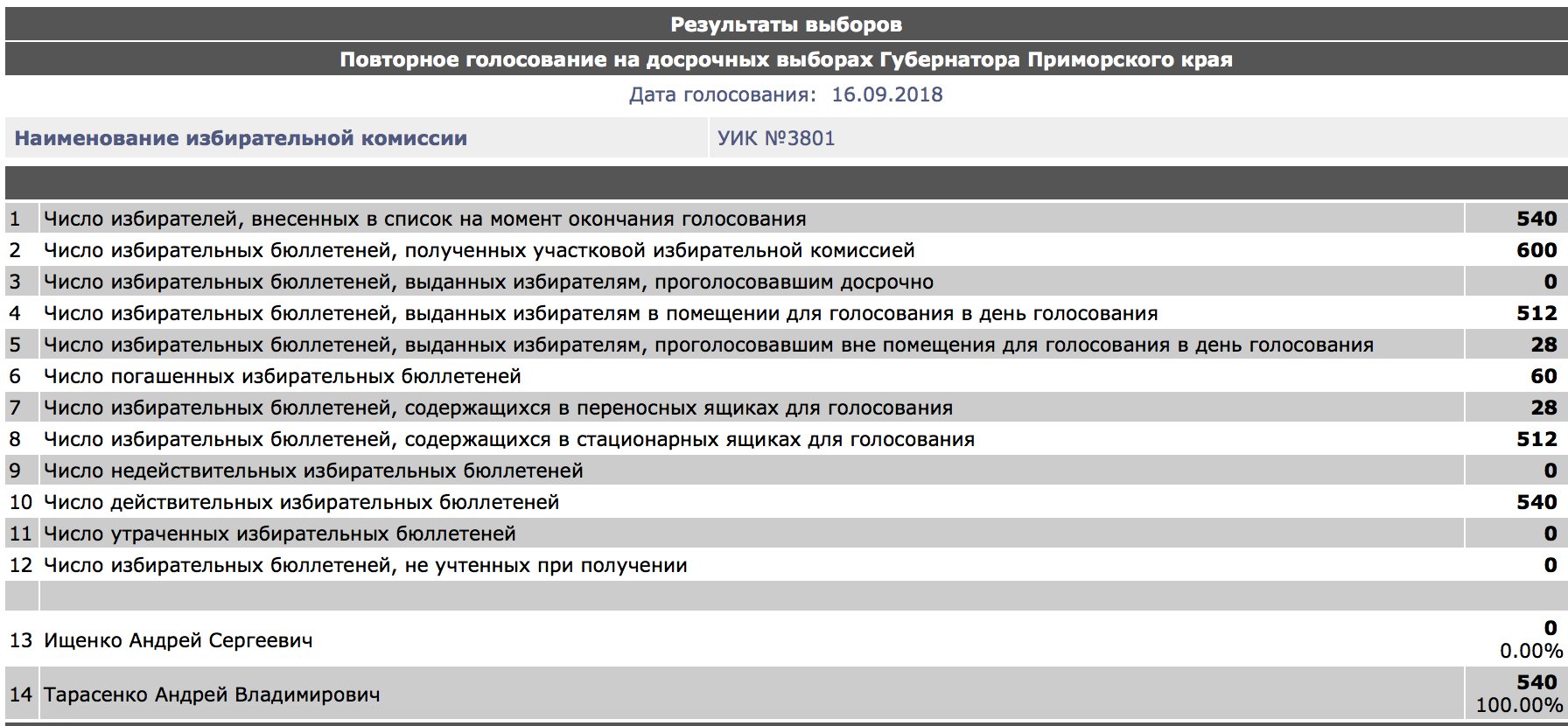Select candidate Ищенко Андрей Сергеевич
Viewport: 1568px width, 726px height.
pyautogui.click(x=178, y=640)
